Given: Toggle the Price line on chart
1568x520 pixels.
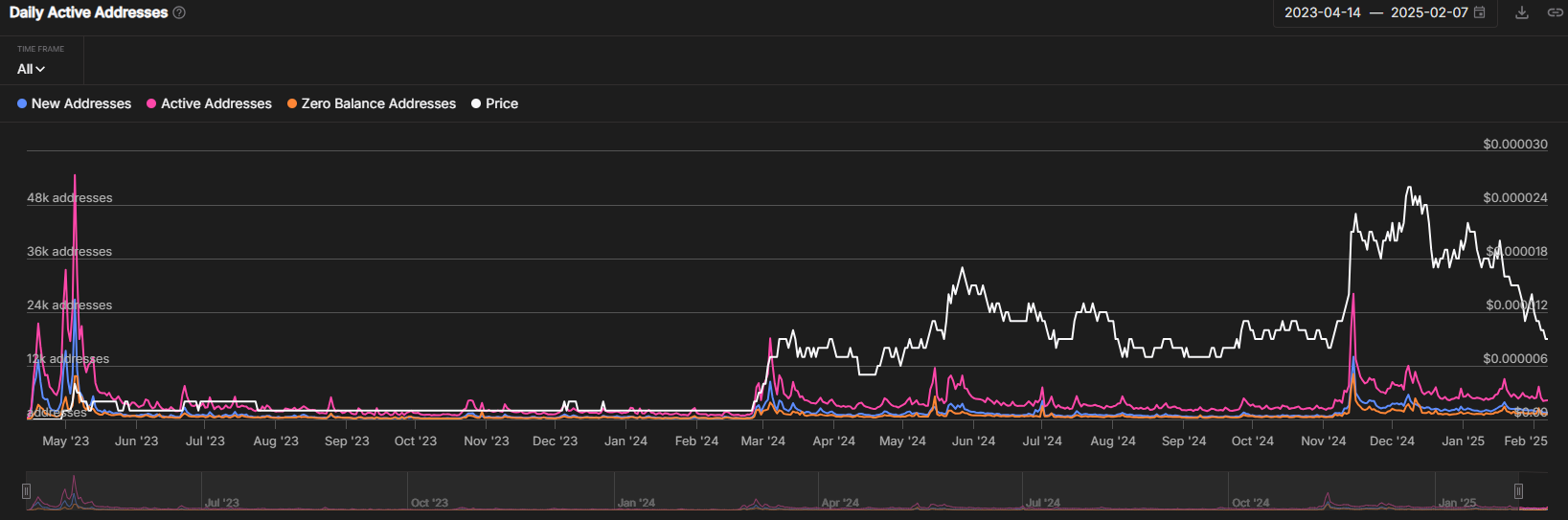Looking at the screenshot, I should [501, 103].
